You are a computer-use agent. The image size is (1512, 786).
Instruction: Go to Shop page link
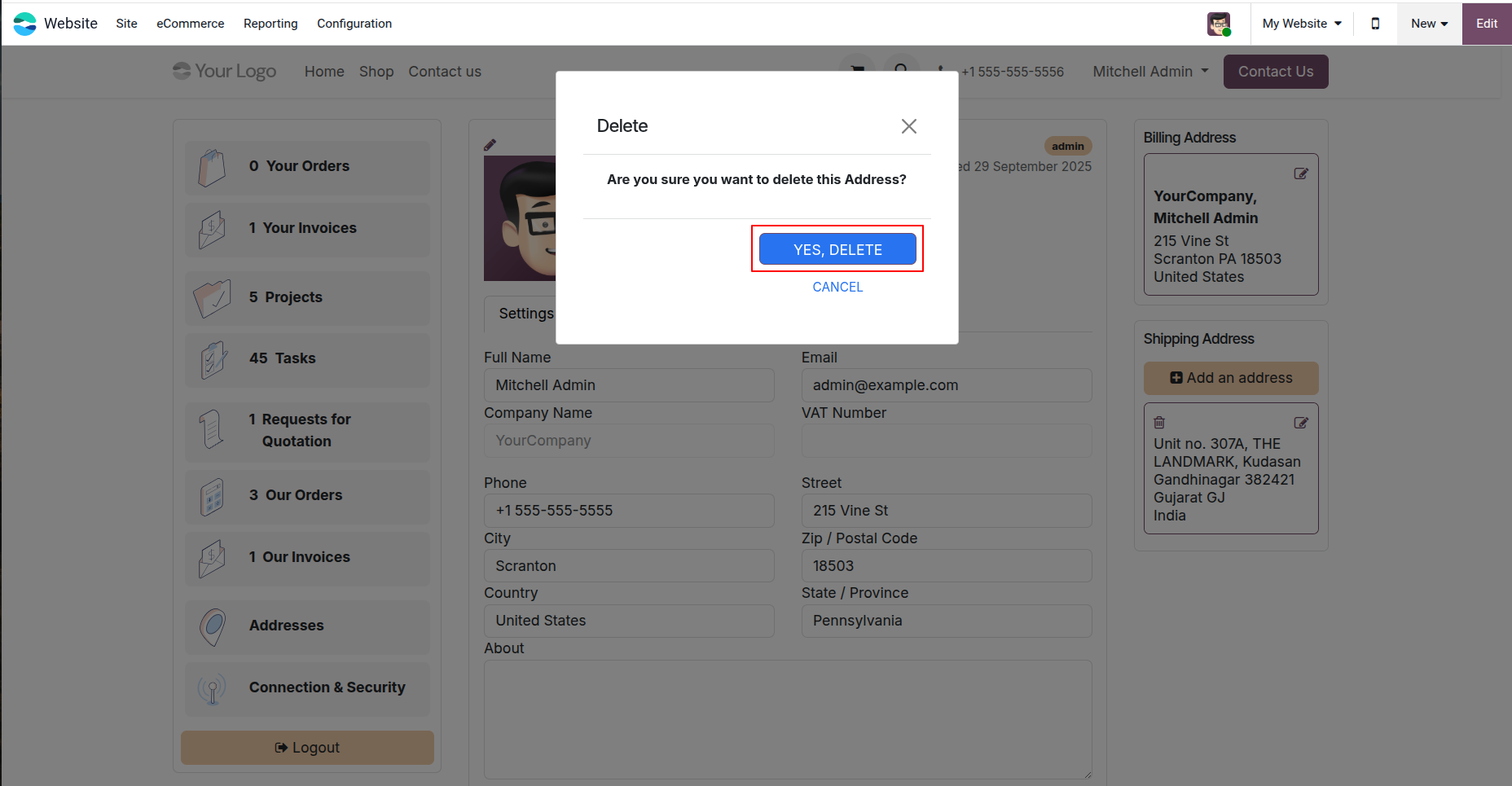[376, 72]
